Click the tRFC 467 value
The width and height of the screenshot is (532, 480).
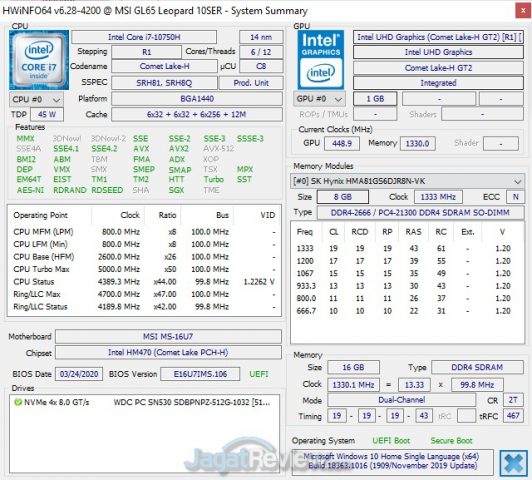pyautogui.click(x=513, y=416)
